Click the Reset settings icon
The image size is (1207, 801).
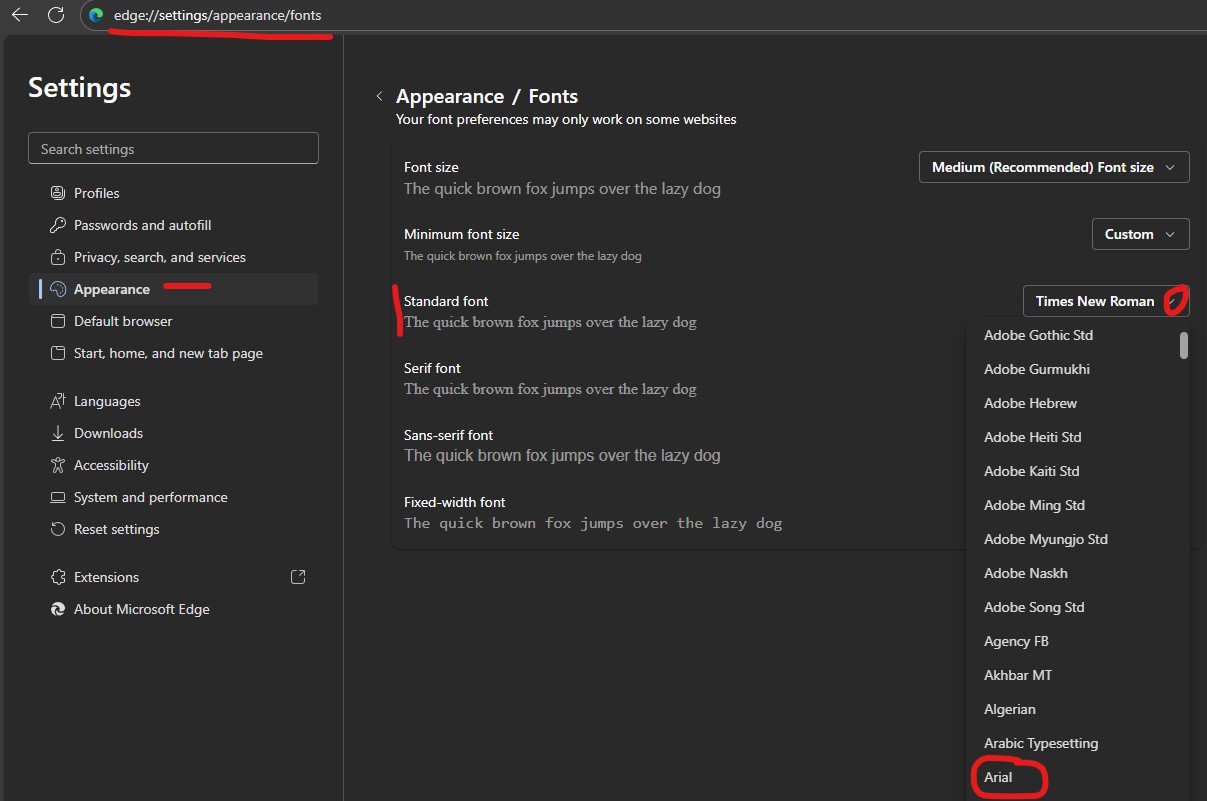pyautogui.click(x=57, y=529)
